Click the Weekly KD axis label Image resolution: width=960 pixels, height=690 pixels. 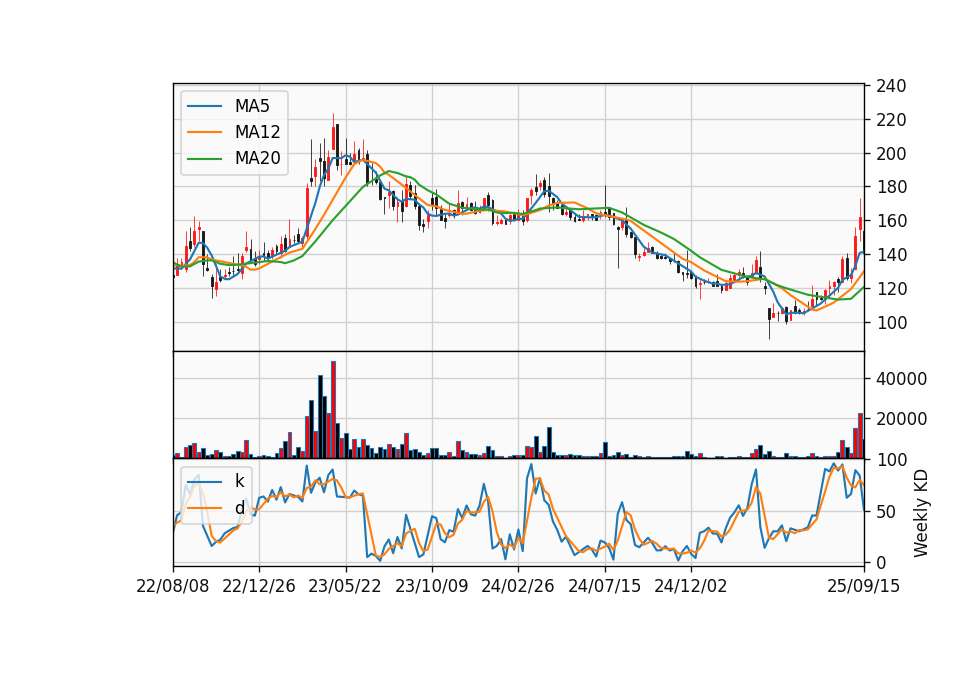(920, 513)
